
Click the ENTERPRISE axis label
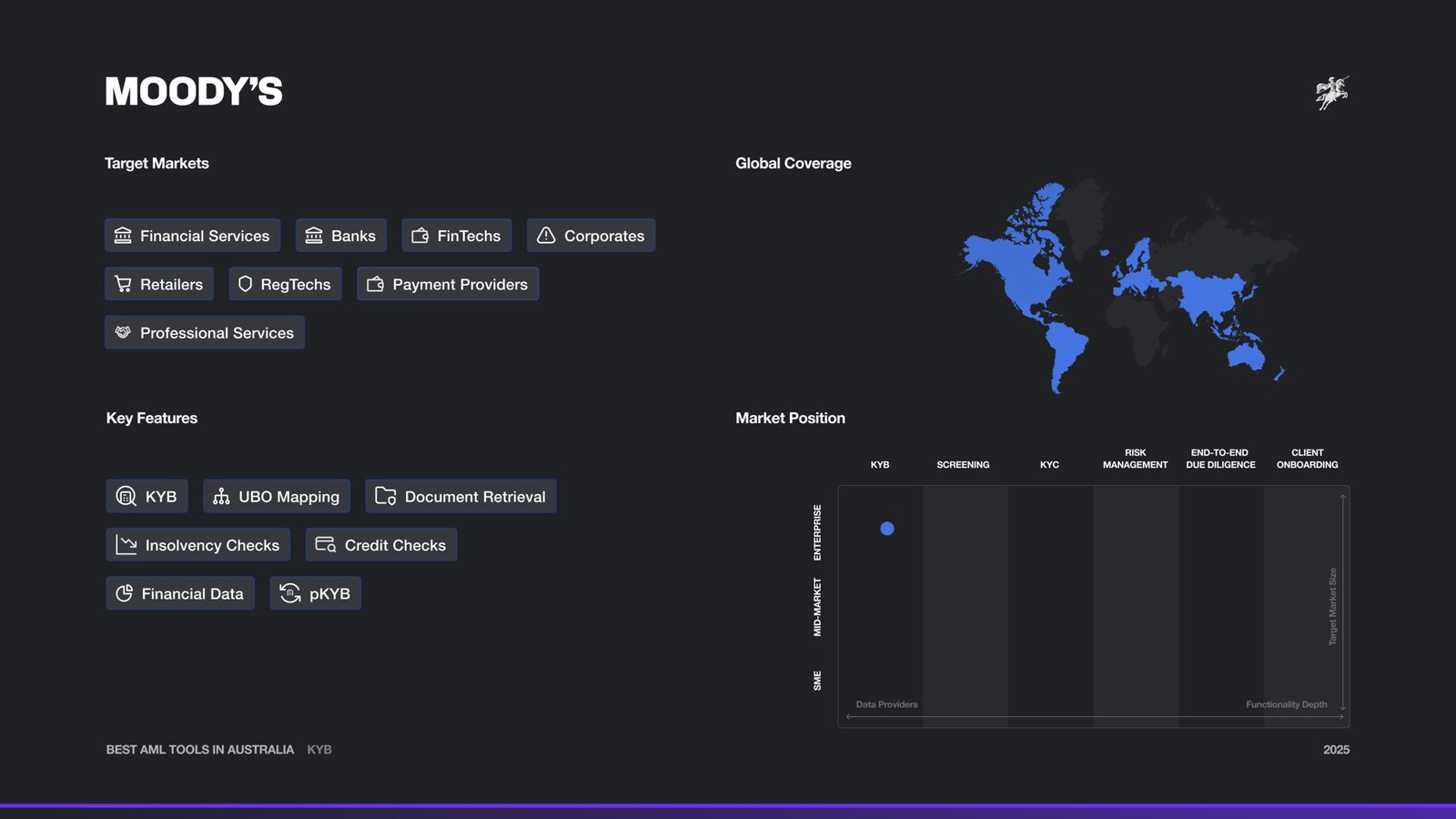(x=817, y=532)
